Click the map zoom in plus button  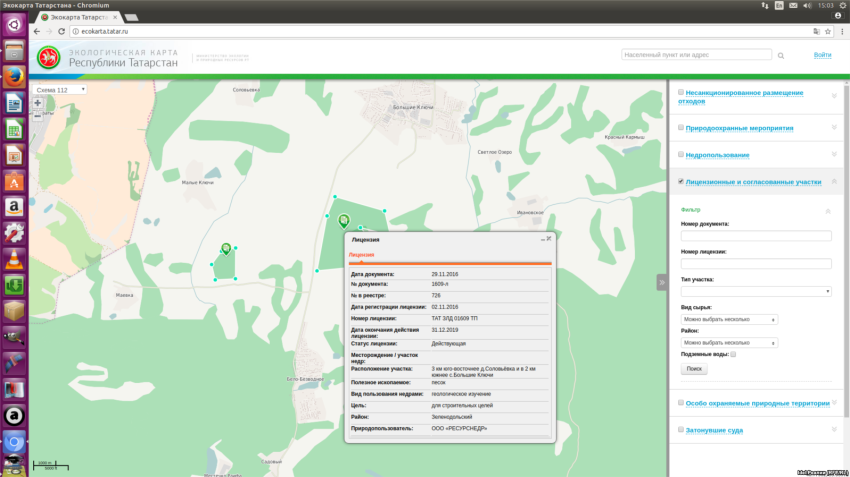[x=38, y=103]
